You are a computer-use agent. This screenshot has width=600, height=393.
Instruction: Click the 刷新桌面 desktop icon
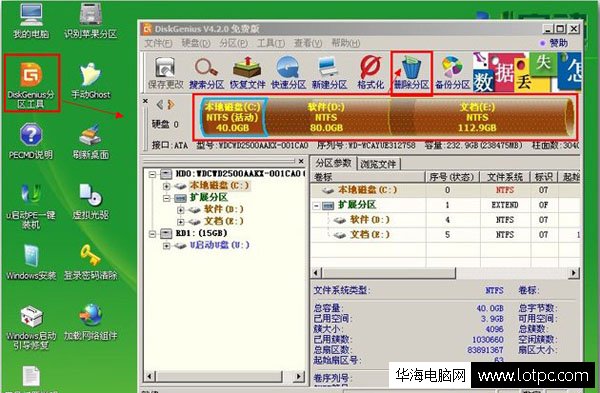[x=91, y=141]
